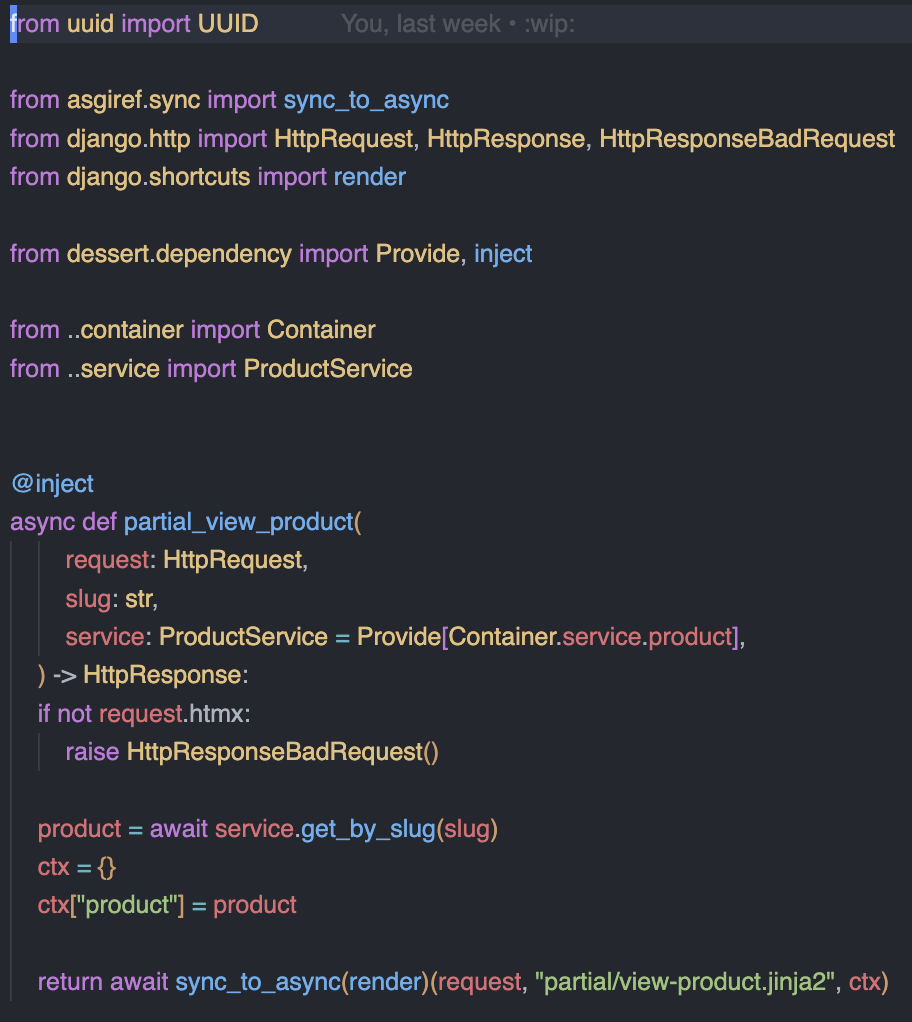912x1022 pixels.
Task: Click Provide in the dessert.dependency import
Action: pyautogui.click(x=418, y=254)
